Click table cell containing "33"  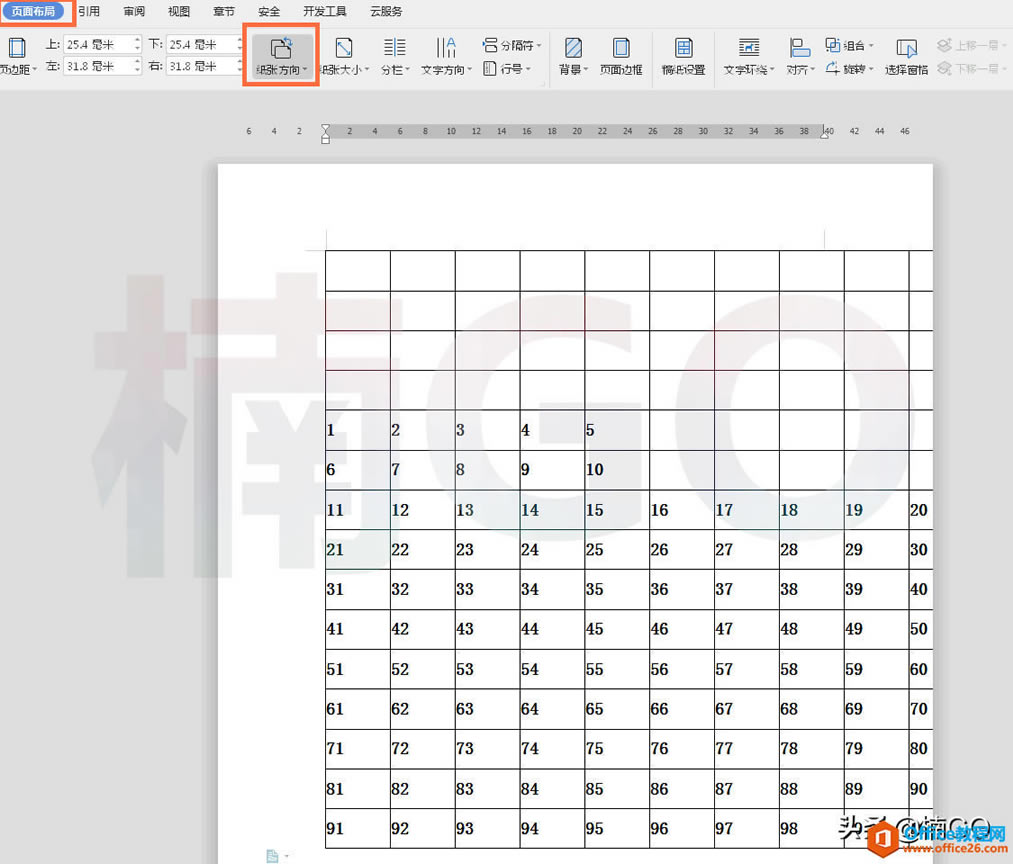point(488,589)
